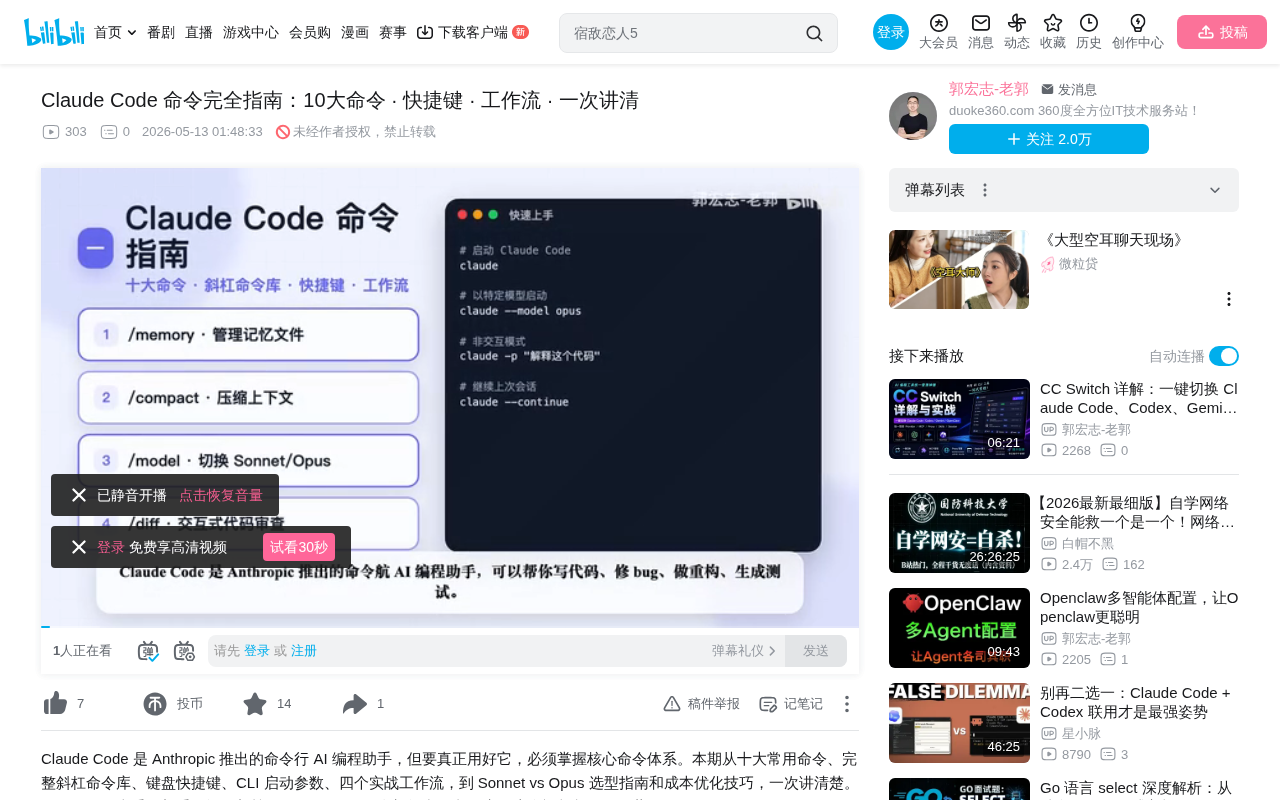Click the search magnifier icon
Viewport: 1280px width, 800px height.
point(814,33)
